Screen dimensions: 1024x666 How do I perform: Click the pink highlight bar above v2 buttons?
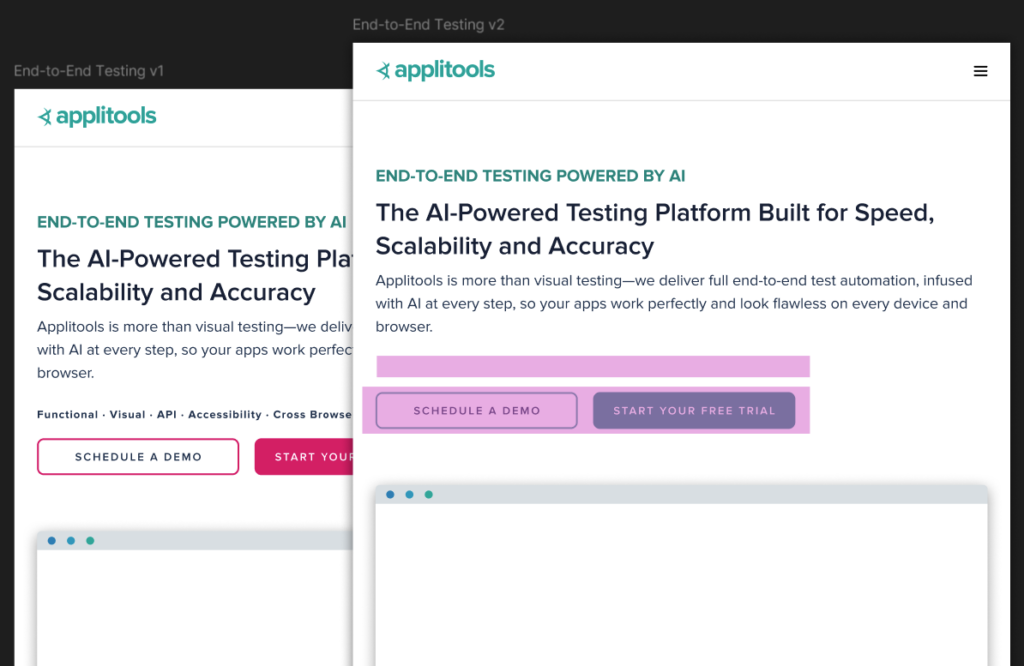(592, 366)
